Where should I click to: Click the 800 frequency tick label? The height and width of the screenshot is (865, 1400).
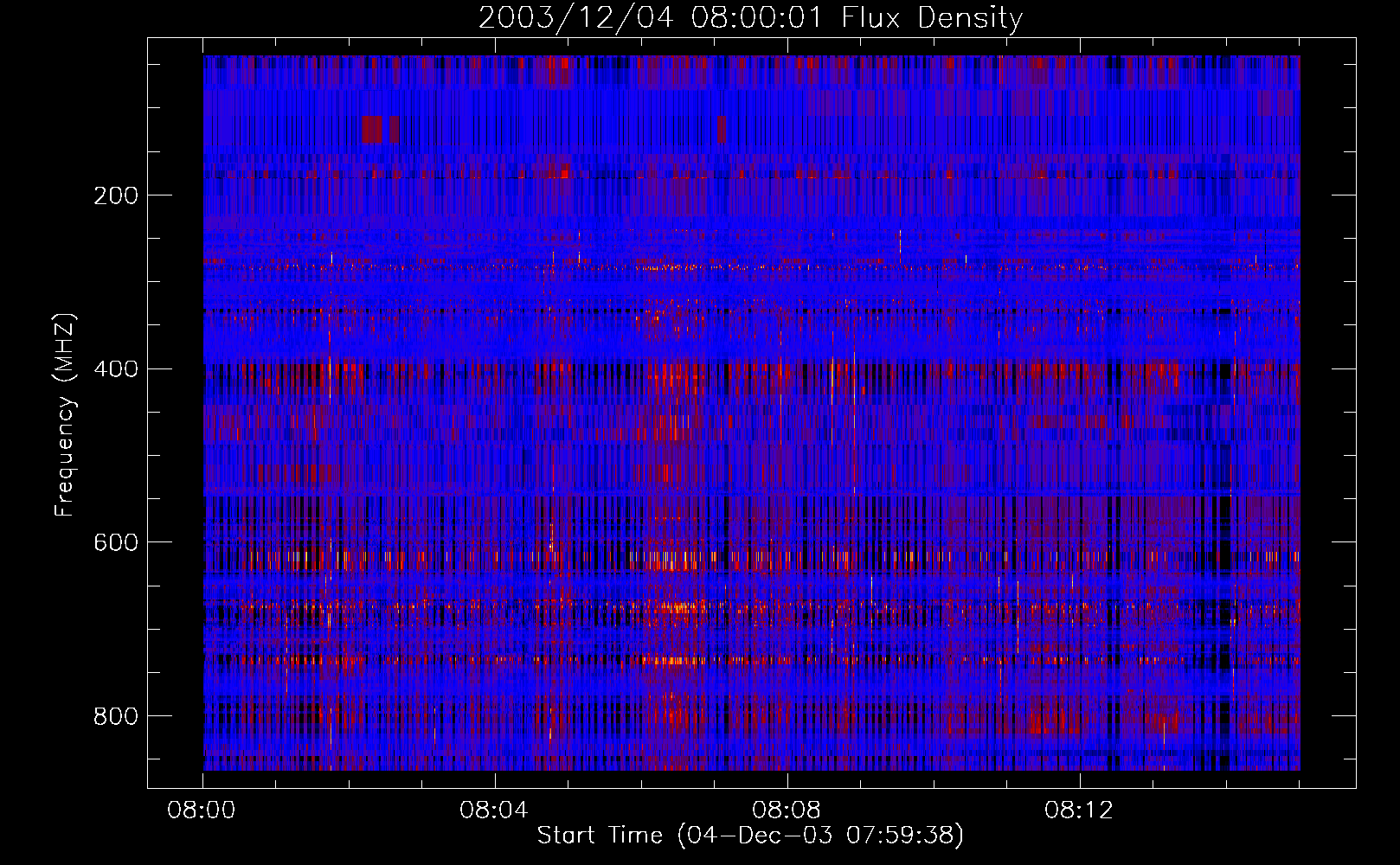[x=116, y=716]
